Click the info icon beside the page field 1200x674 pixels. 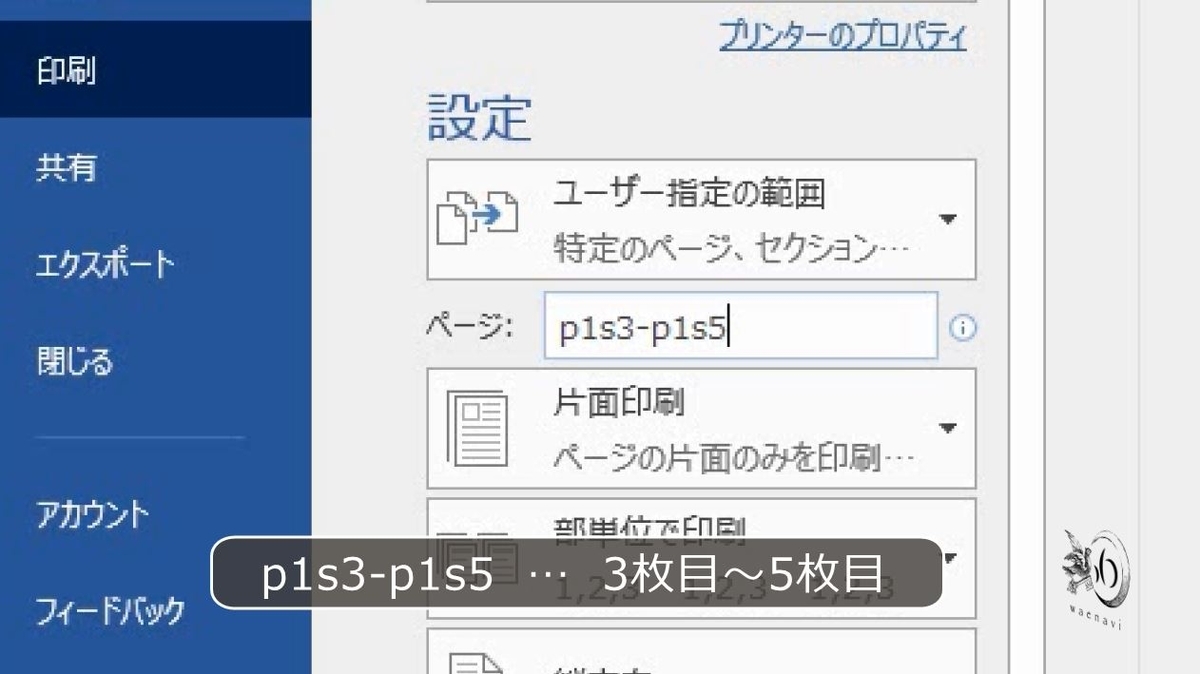963,327
